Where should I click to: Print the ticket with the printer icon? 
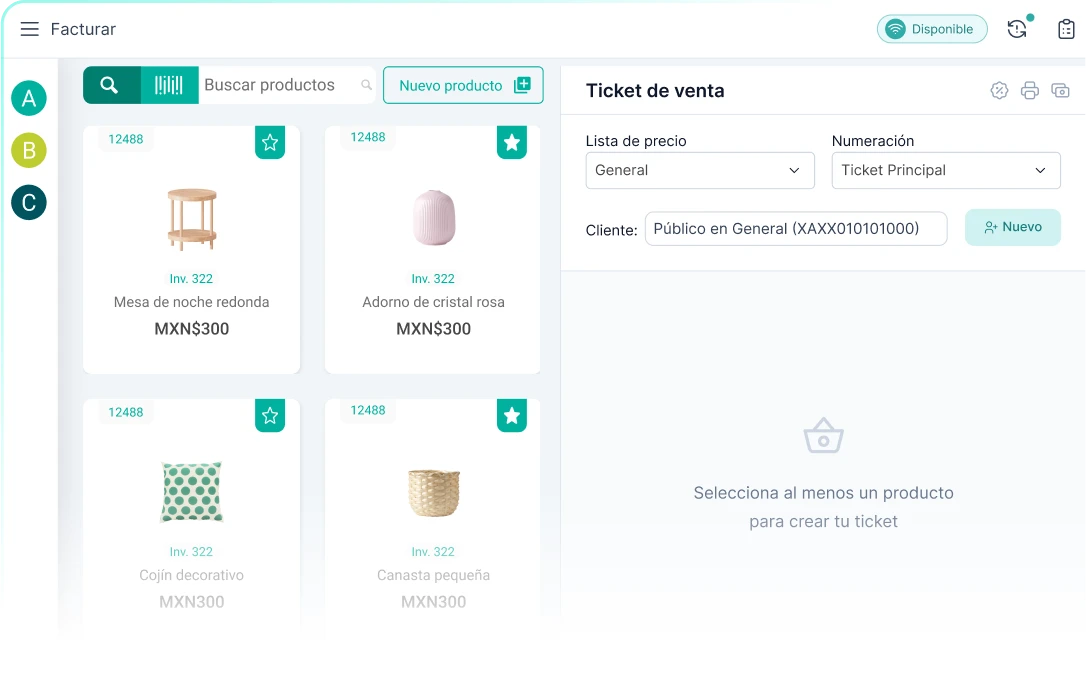pos(1030,91)
